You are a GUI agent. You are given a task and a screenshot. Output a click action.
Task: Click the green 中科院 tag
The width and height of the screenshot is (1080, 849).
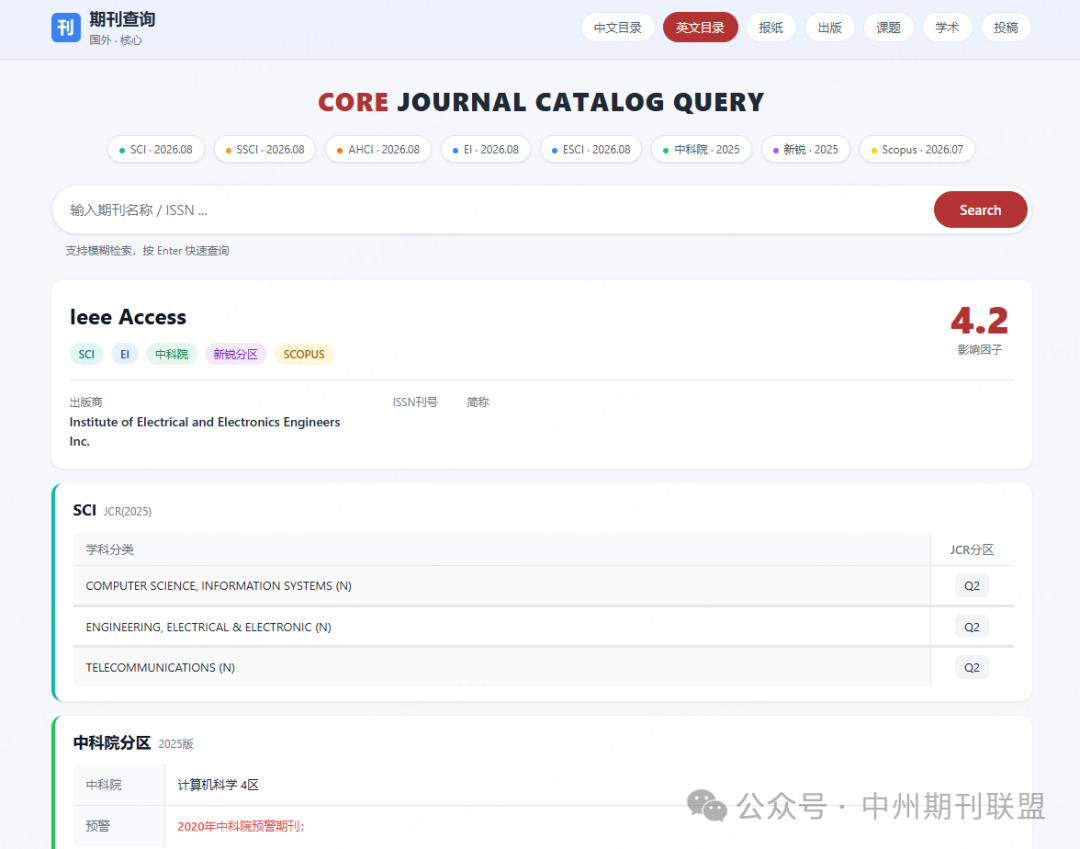click(x=172, y=354)
